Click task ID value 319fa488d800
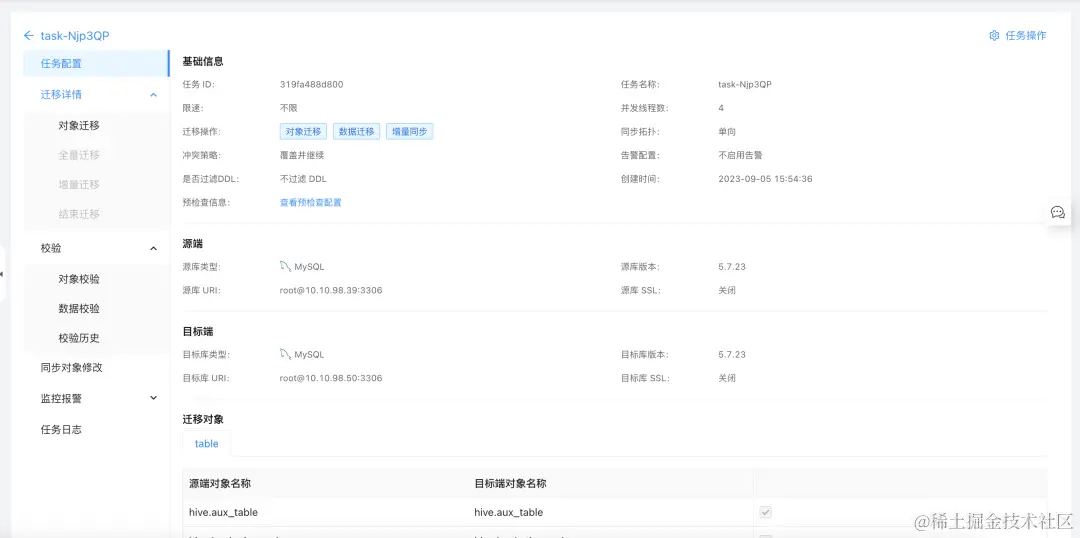 311,85
